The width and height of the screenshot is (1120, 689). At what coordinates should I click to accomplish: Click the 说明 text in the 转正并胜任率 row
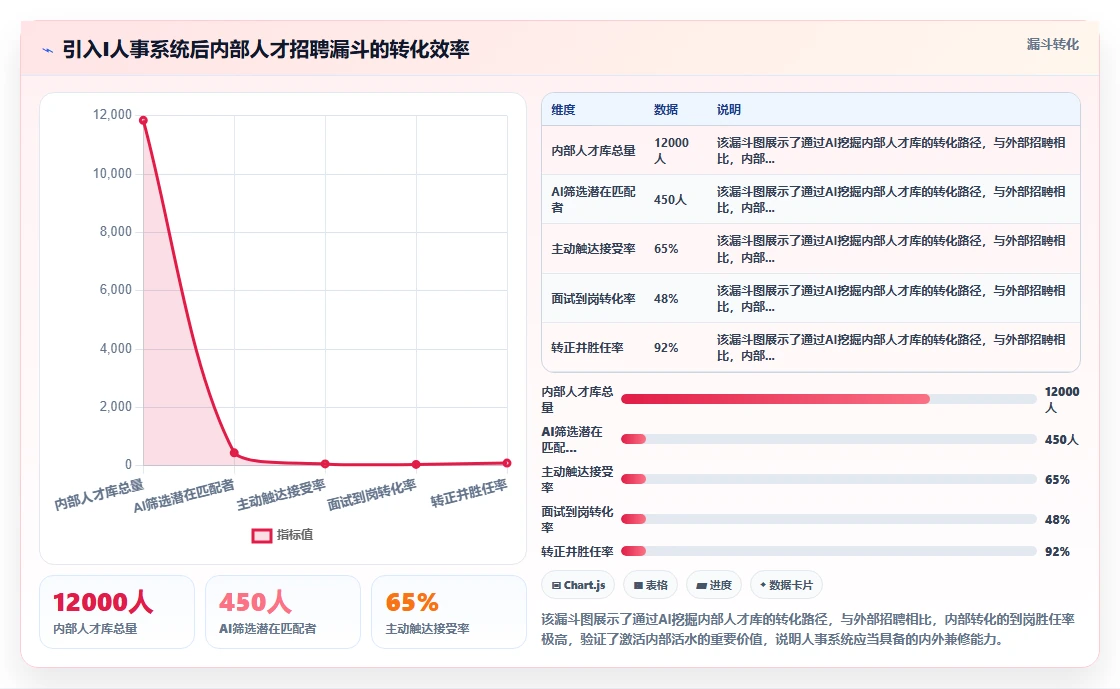coord(891,348)
